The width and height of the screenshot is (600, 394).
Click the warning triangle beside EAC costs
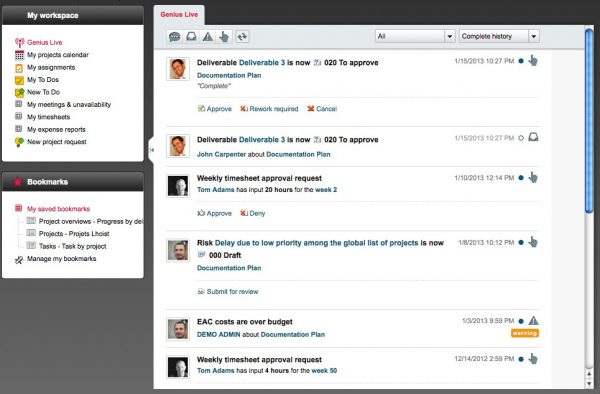coord(533,321)
